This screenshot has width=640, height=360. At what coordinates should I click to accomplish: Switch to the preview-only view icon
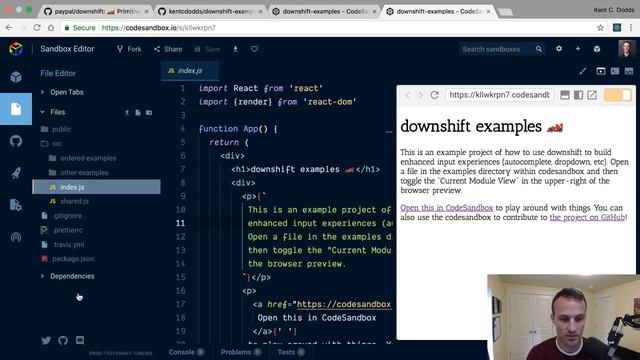[601, 71]
